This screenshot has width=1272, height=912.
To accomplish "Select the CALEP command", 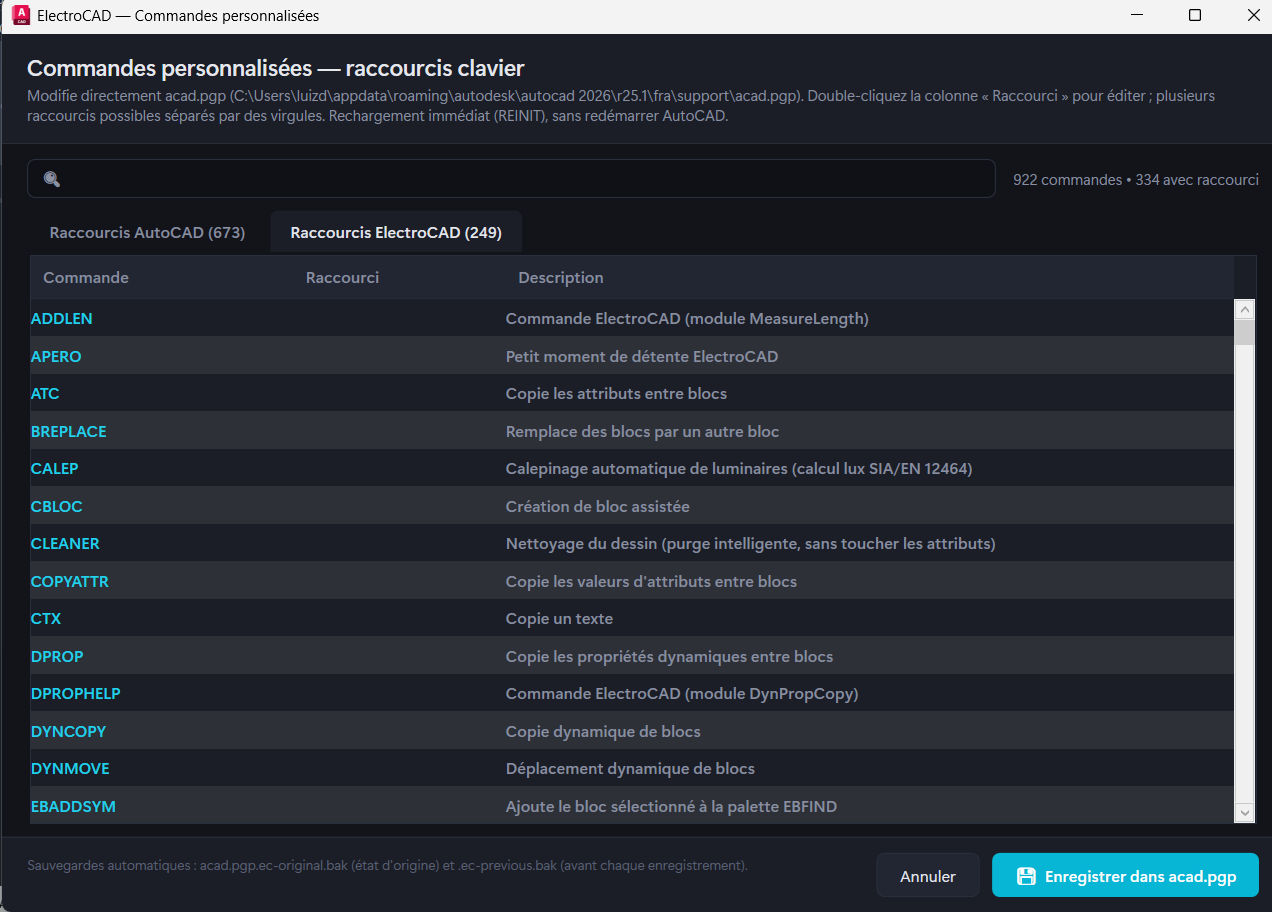I will tap(55, 469).
